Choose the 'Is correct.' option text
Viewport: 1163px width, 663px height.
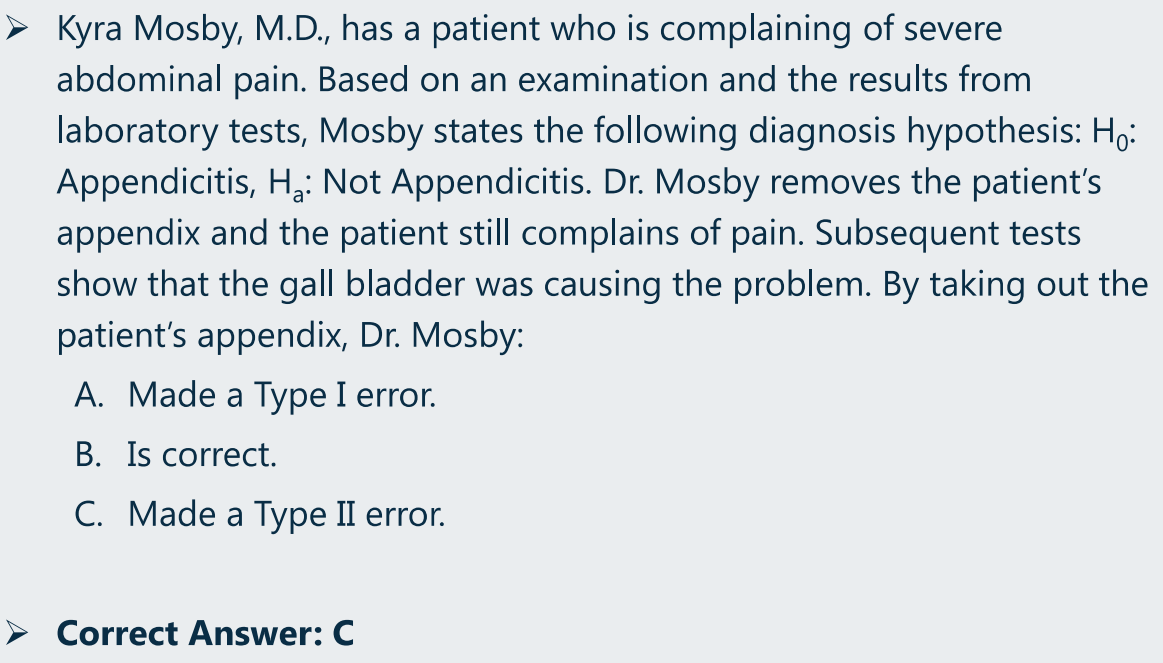(x=202, y=455)
